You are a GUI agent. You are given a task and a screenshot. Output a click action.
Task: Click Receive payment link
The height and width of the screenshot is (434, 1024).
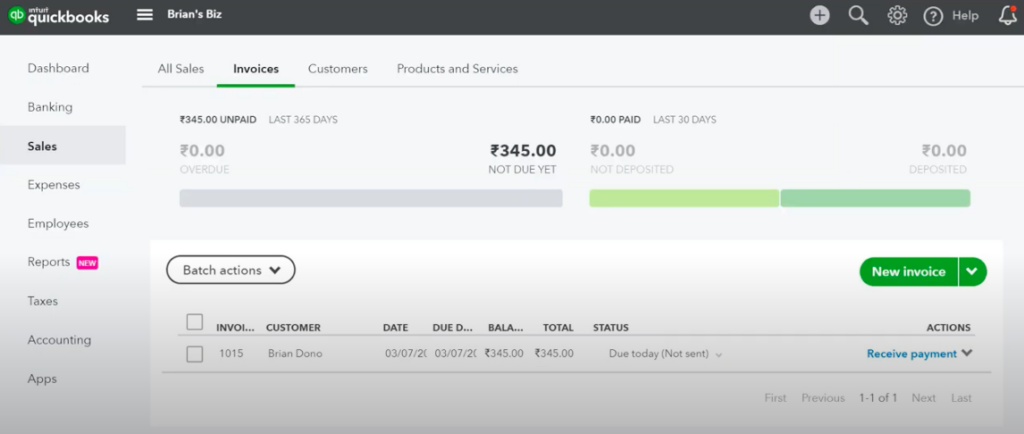coord(912,354)
